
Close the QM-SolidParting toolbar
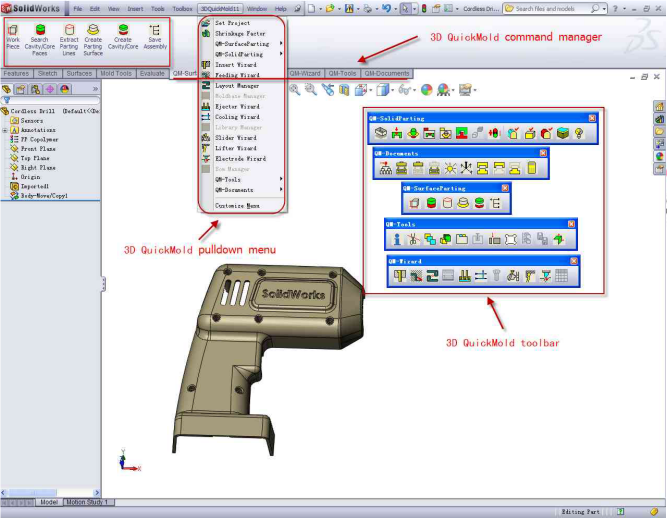tap(592, 118)
